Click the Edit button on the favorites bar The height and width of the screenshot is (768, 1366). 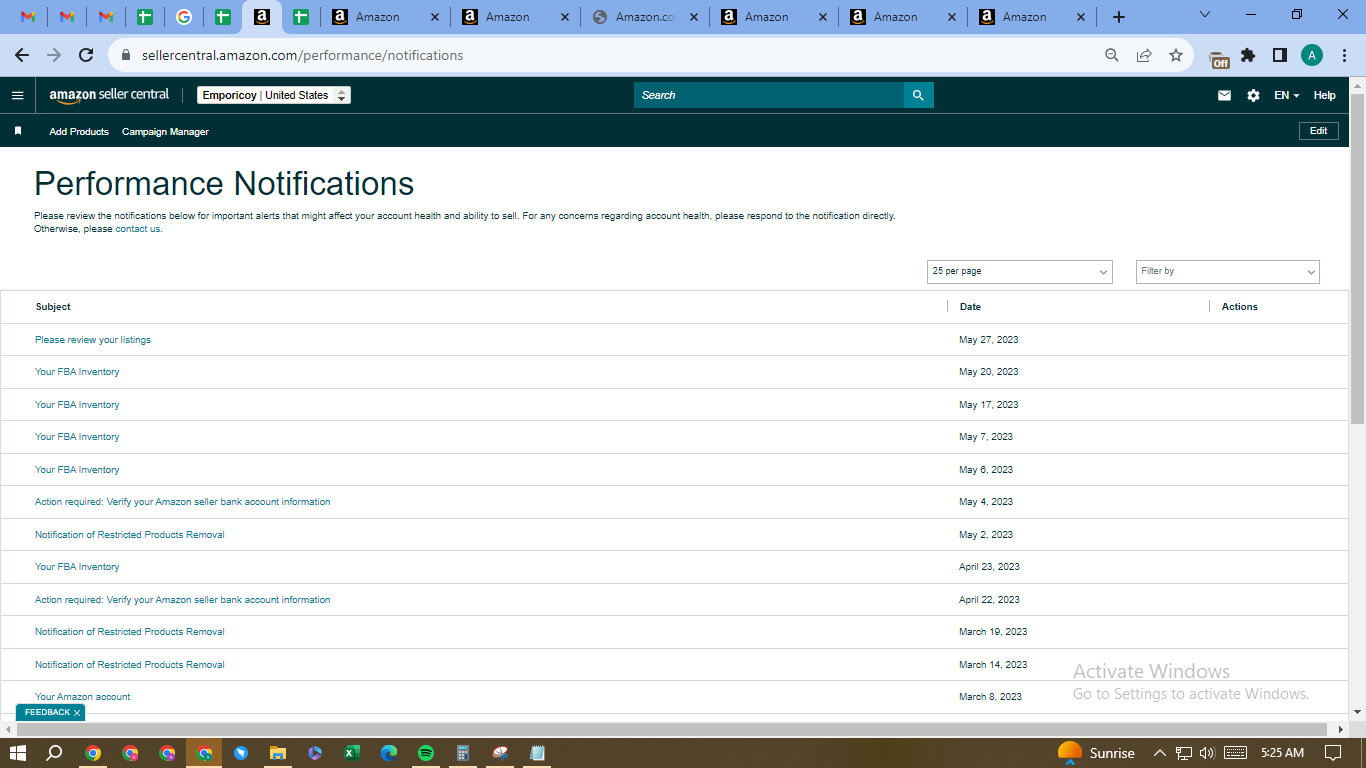1319,131
